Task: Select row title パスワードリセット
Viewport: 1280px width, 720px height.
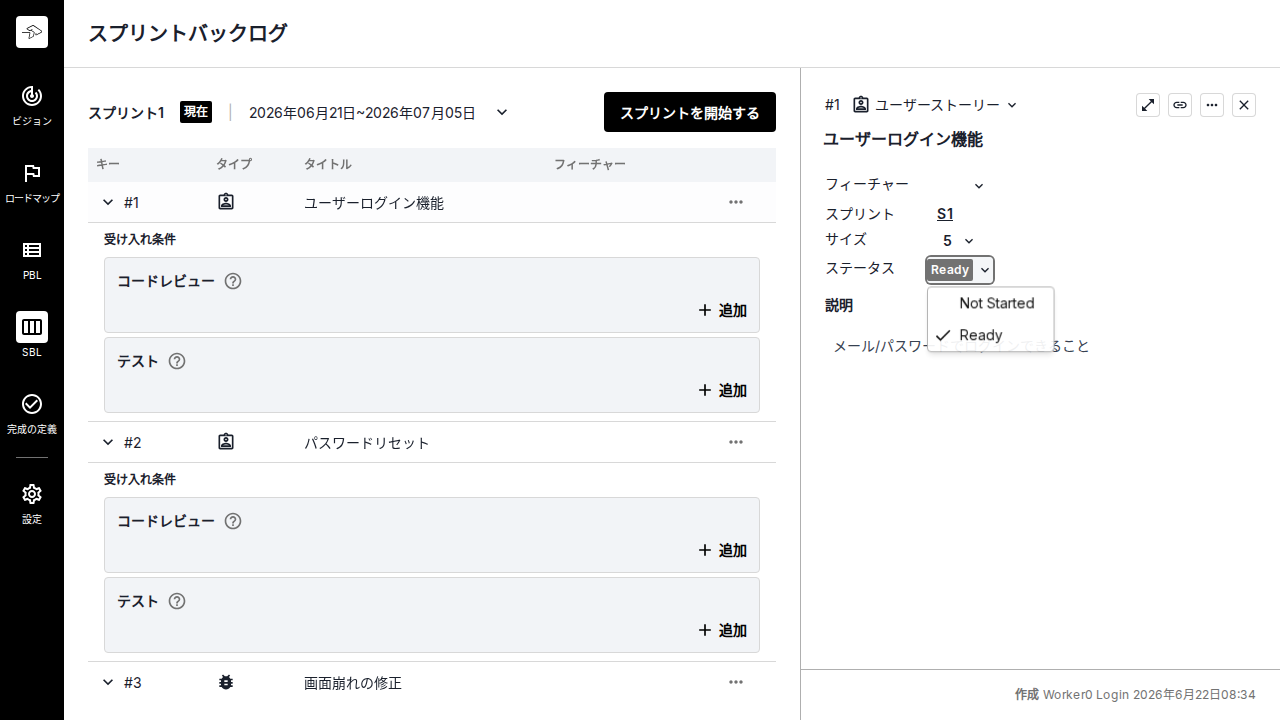Action: click(x=367, y=443)
